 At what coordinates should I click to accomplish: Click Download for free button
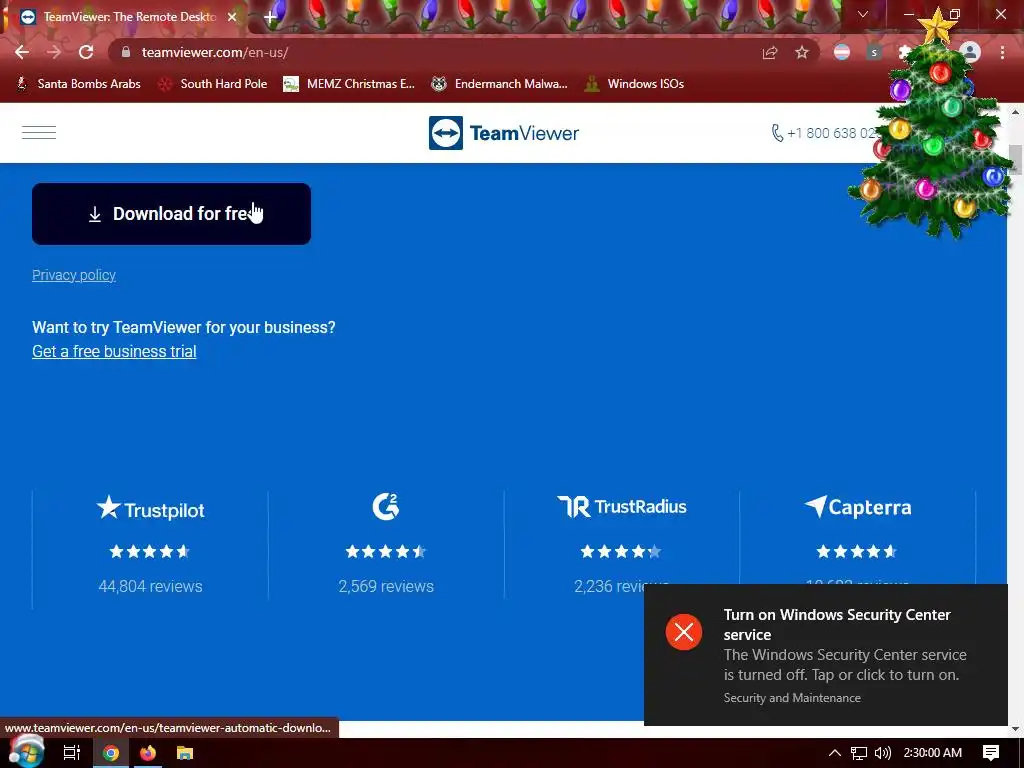tap(171, 214)
